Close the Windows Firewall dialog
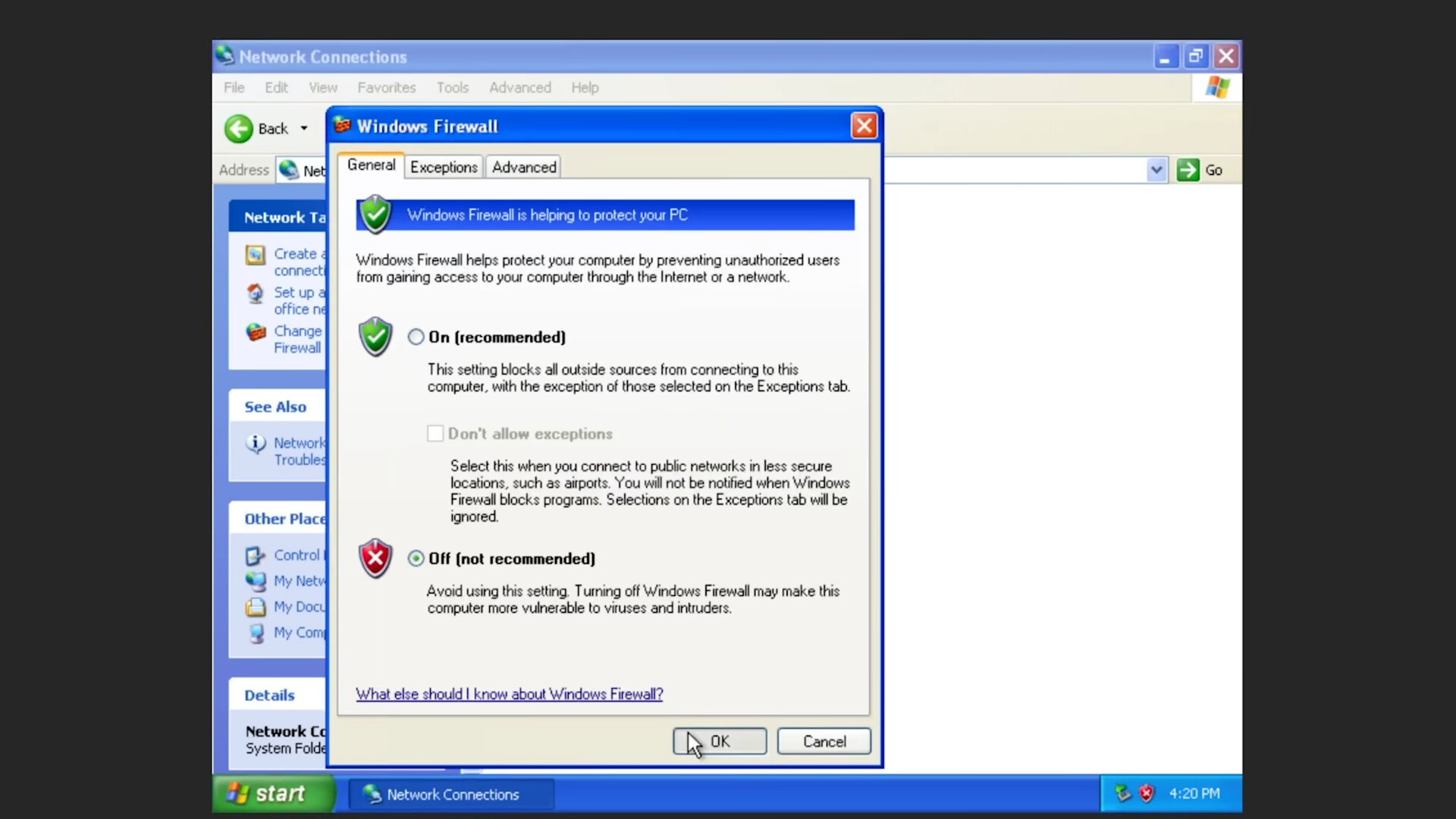Screen dimensions: 1456x819 [864, 126]
